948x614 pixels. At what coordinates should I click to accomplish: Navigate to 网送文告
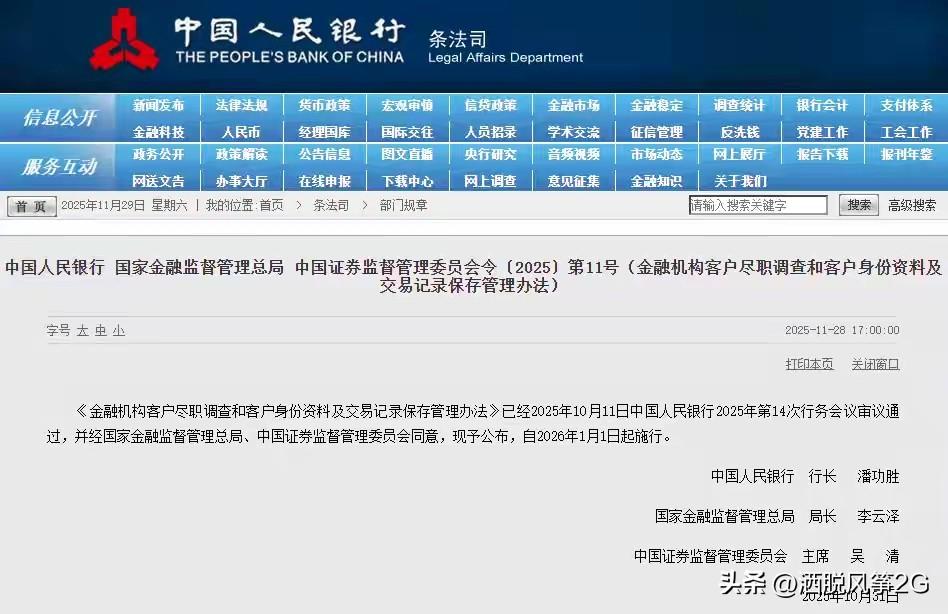[x=158, y=181]
